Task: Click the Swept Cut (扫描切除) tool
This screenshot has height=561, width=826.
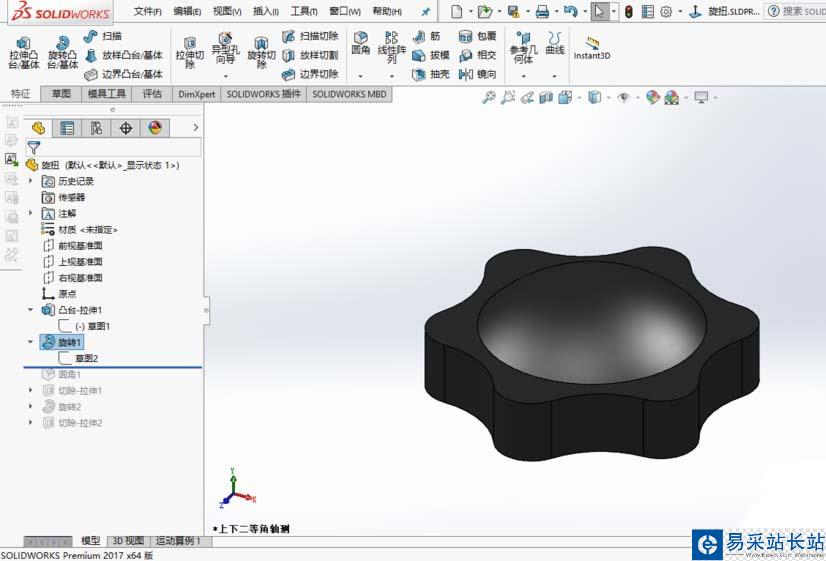Action: coord(310,36)
